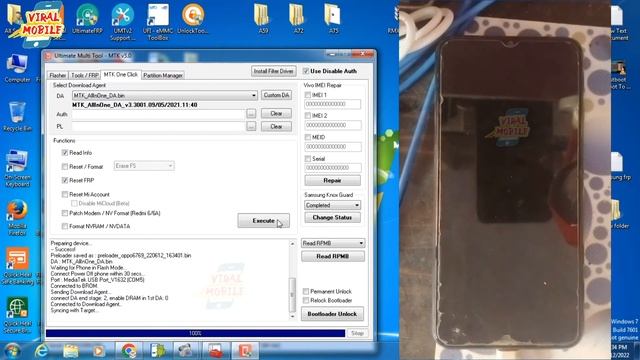Image resolution: width=640 pixels, height=360 pixels.
Task: Open Quick Heal Safe Banking icon
Action: click(17, 266)
